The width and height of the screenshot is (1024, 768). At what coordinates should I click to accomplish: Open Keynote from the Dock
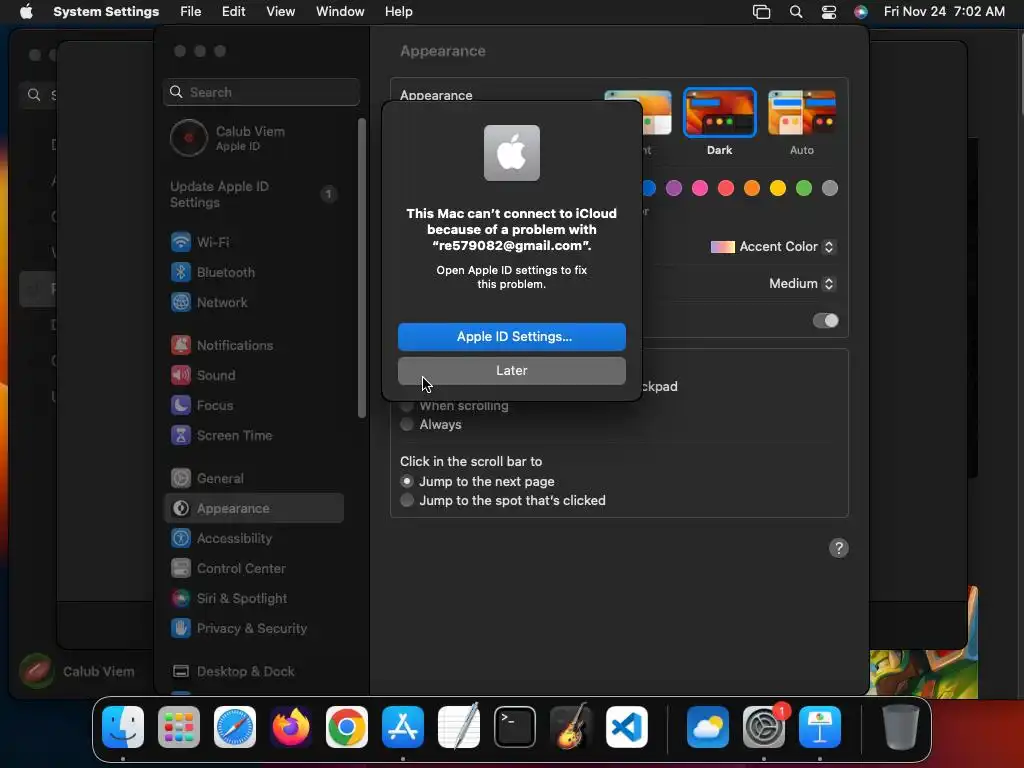(820, 727)
